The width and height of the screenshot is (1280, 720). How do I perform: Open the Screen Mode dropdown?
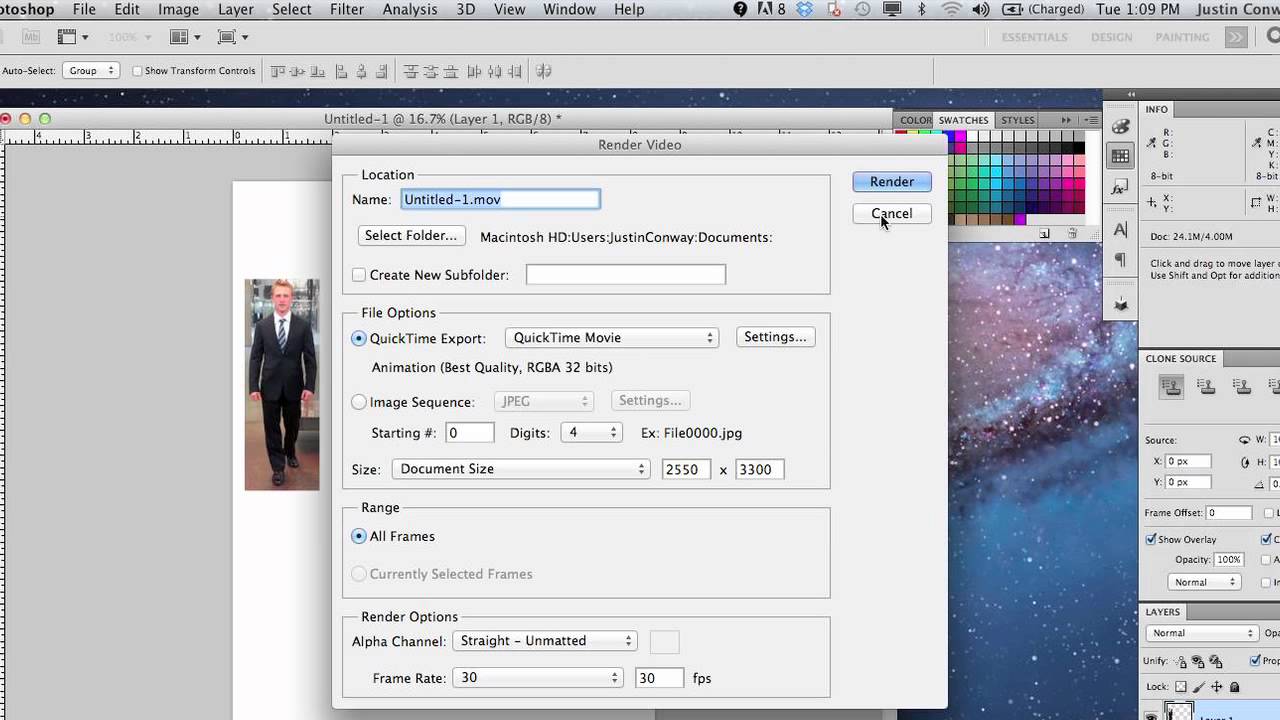[x=234, y=37]
